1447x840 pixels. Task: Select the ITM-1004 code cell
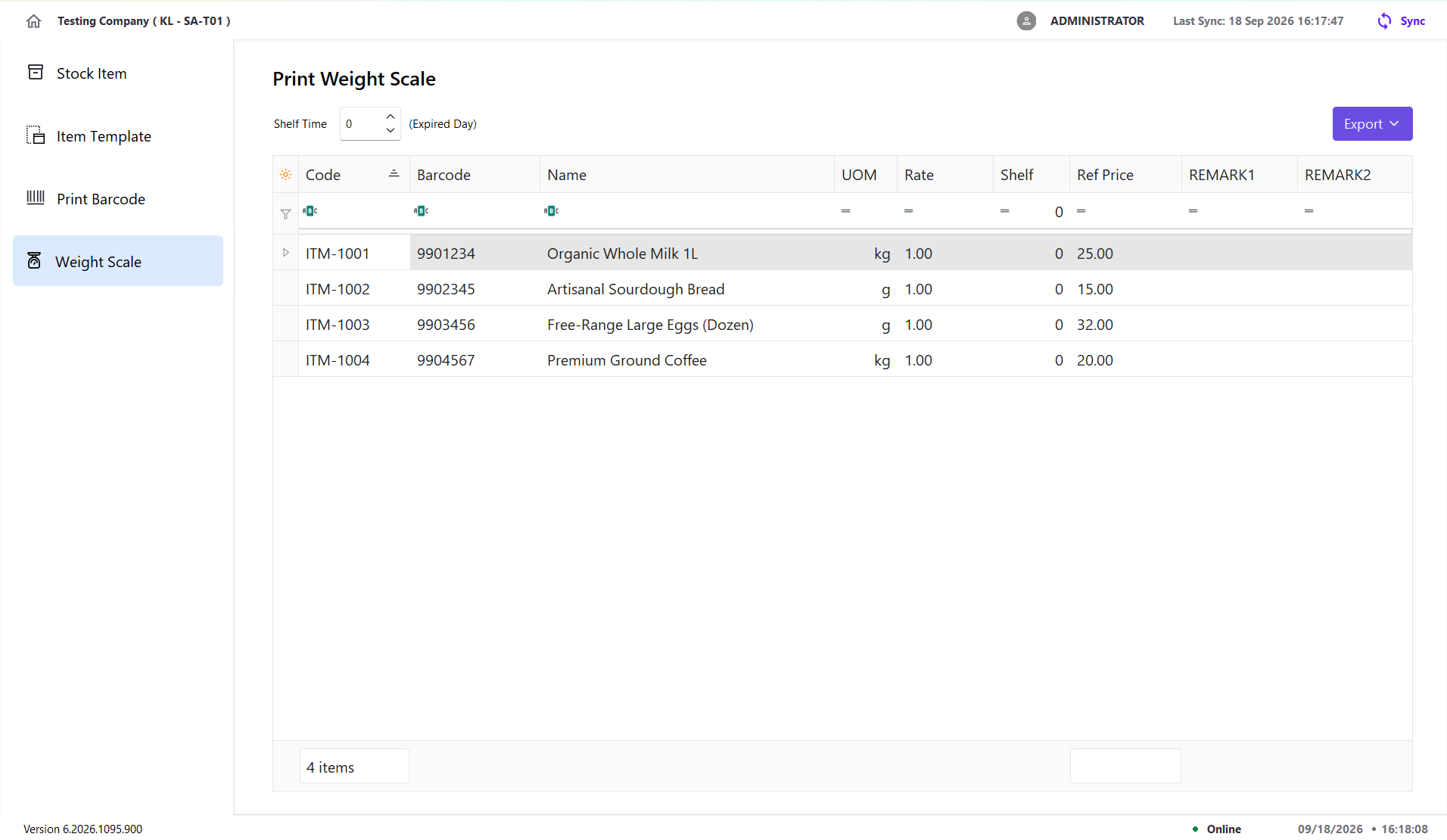pyautogui.click(x=354, y=360)
